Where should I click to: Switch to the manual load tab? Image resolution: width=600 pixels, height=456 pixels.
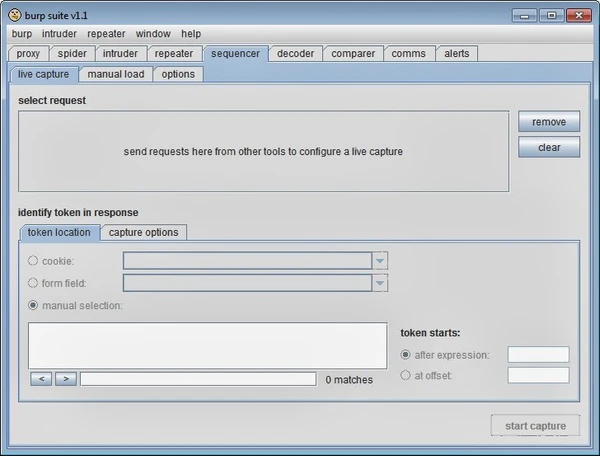pyautogui.click(x=116, y=74)
